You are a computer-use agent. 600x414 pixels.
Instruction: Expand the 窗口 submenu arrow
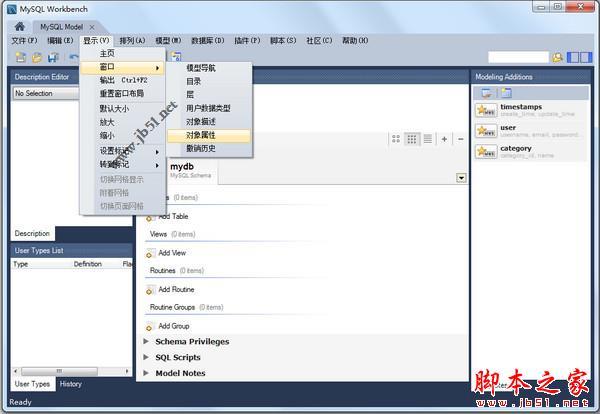click(157, 68)
